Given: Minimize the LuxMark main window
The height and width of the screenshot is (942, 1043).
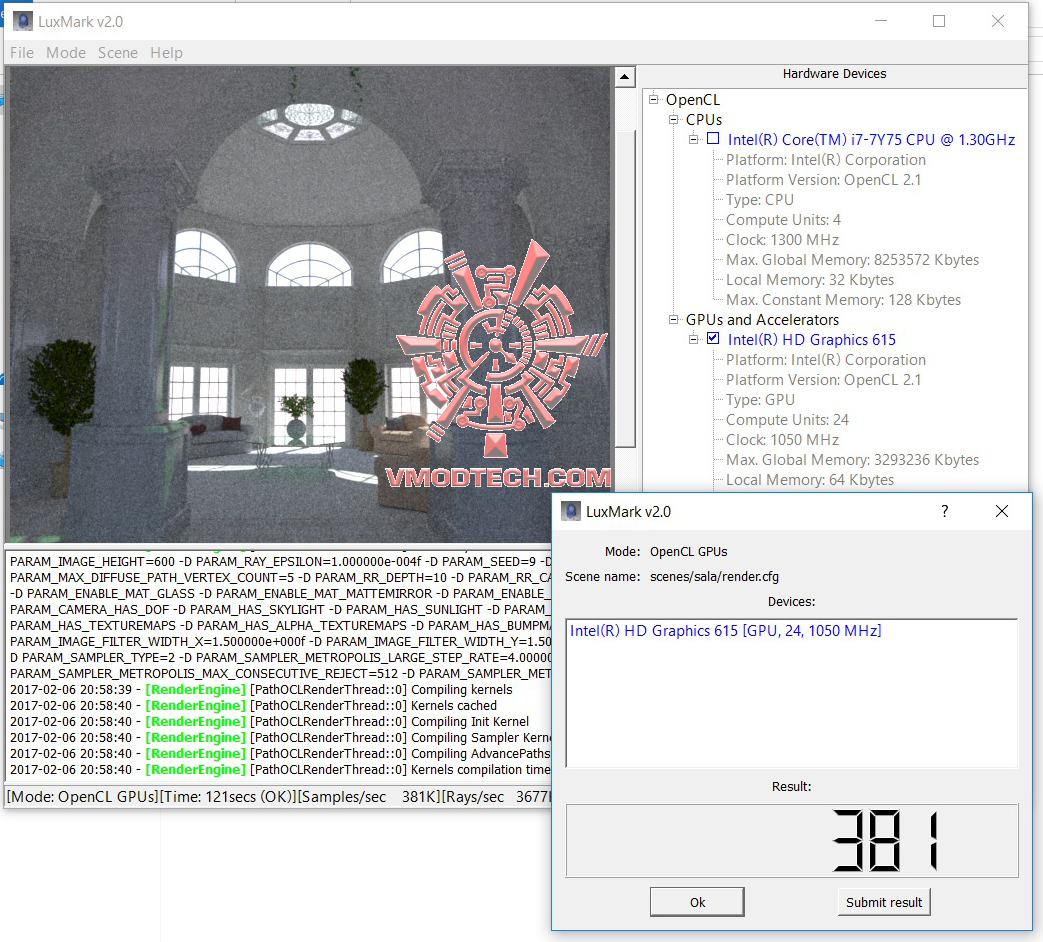Looking at the screenshot, I should [x=881, y=21].
